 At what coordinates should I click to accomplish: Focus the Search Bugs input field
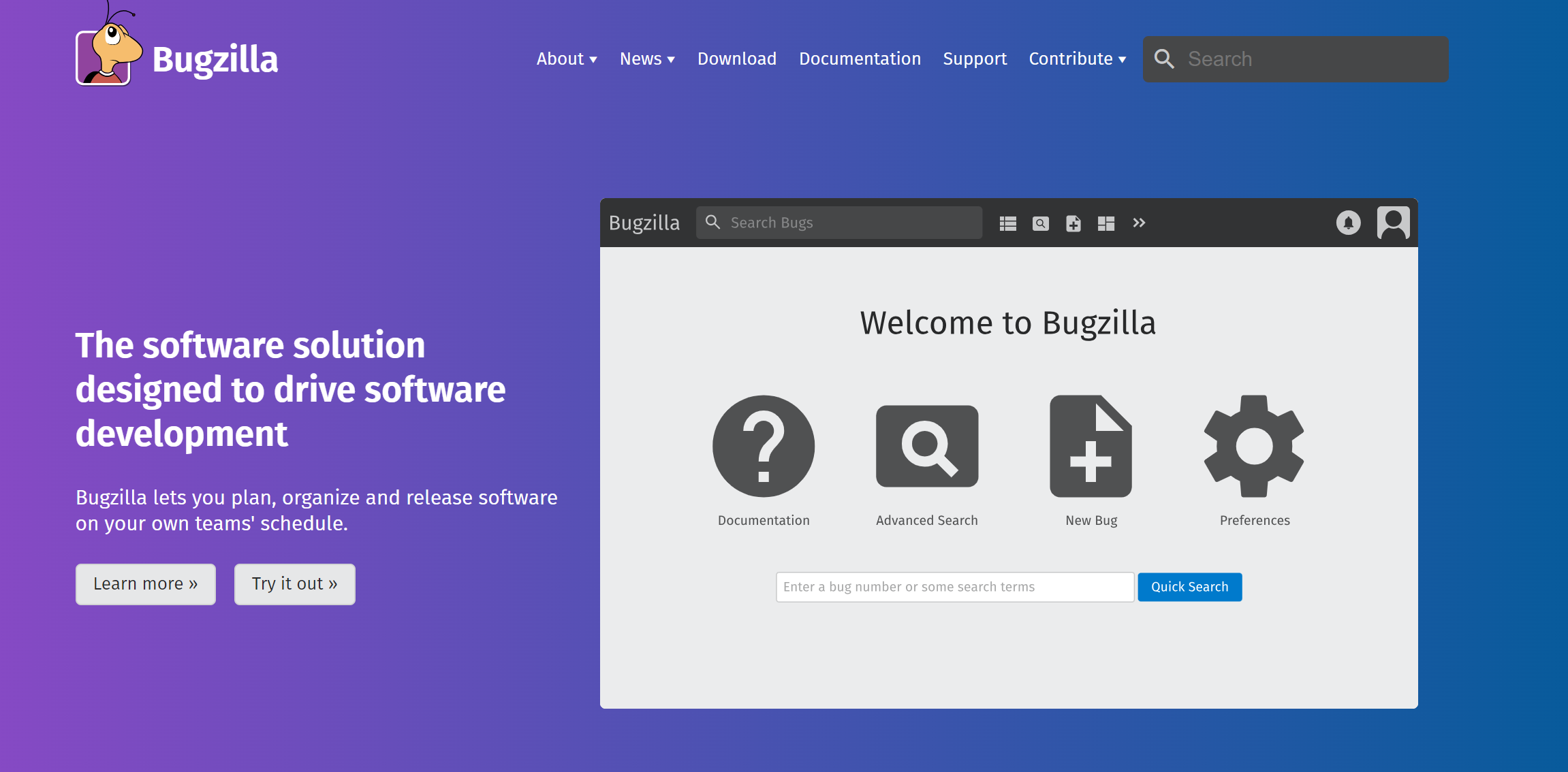(839, 223)
